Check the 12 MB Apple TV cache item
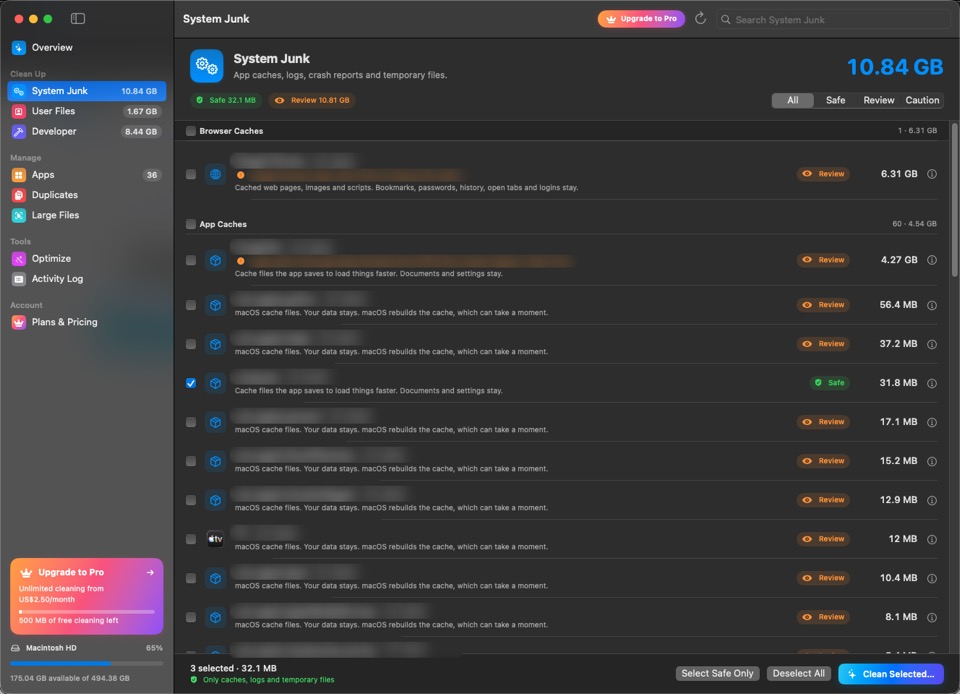Viewport: 960px width, 694px height. click(191, 539)
